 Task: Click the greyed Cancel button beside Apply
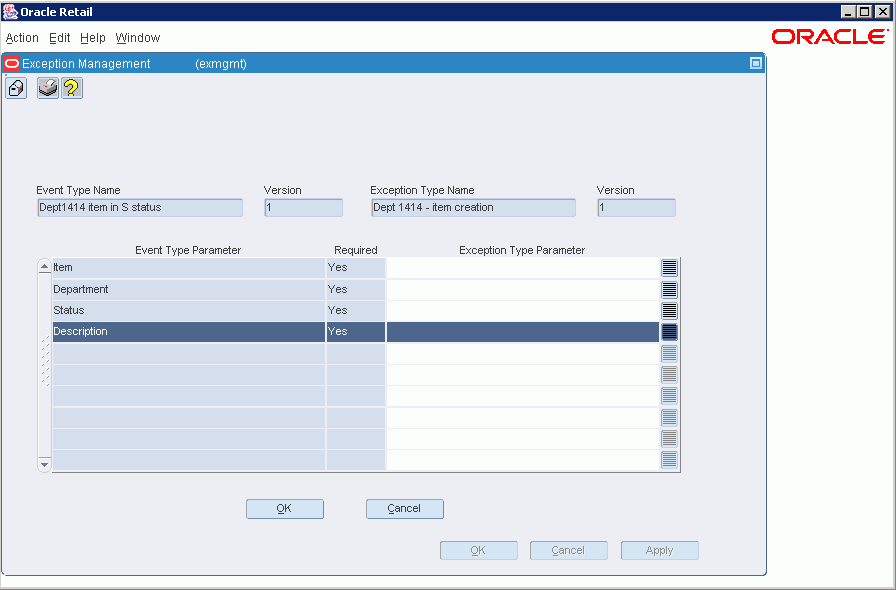569,551
